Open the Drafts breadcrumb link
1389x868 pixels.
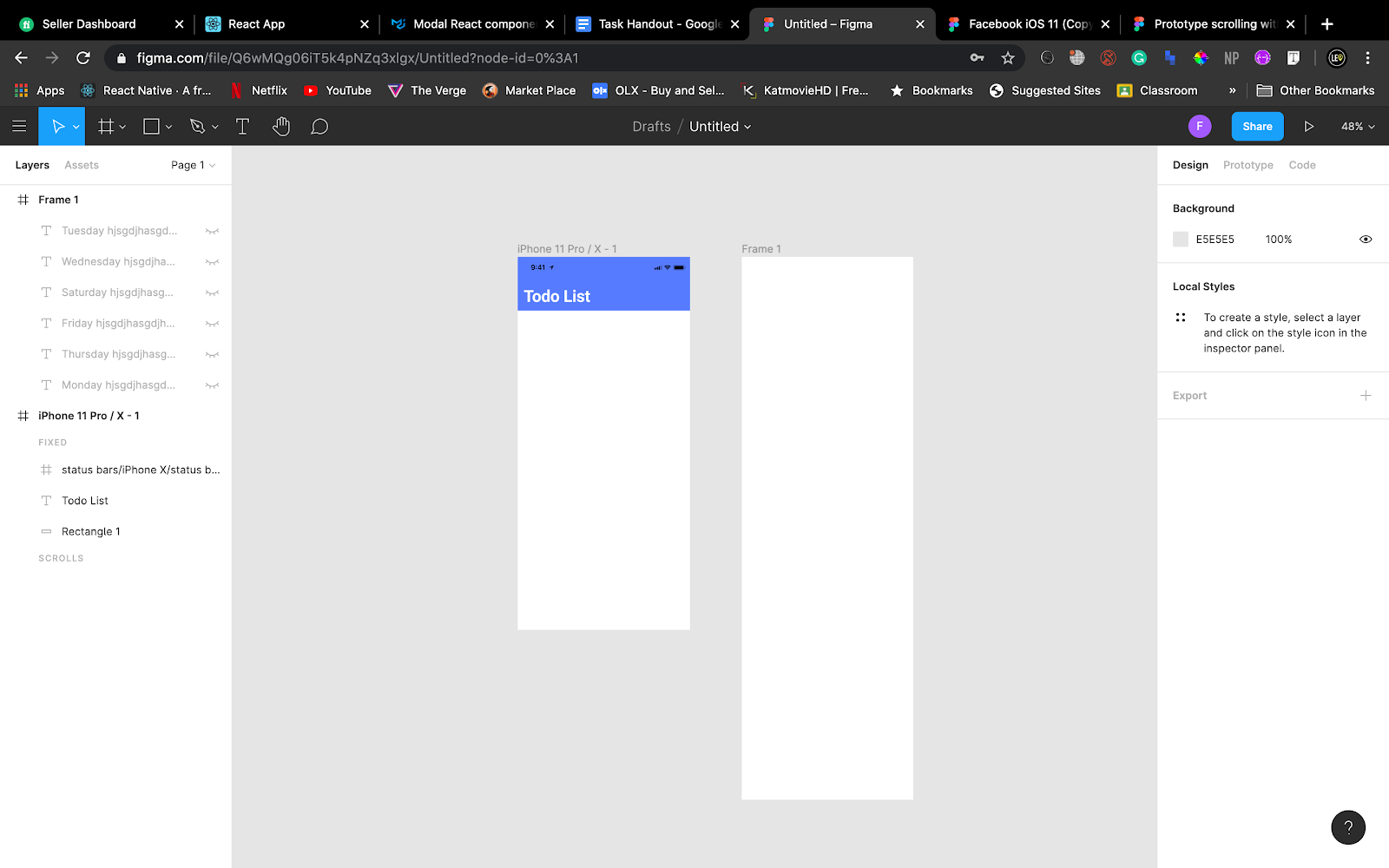(651, 127)
